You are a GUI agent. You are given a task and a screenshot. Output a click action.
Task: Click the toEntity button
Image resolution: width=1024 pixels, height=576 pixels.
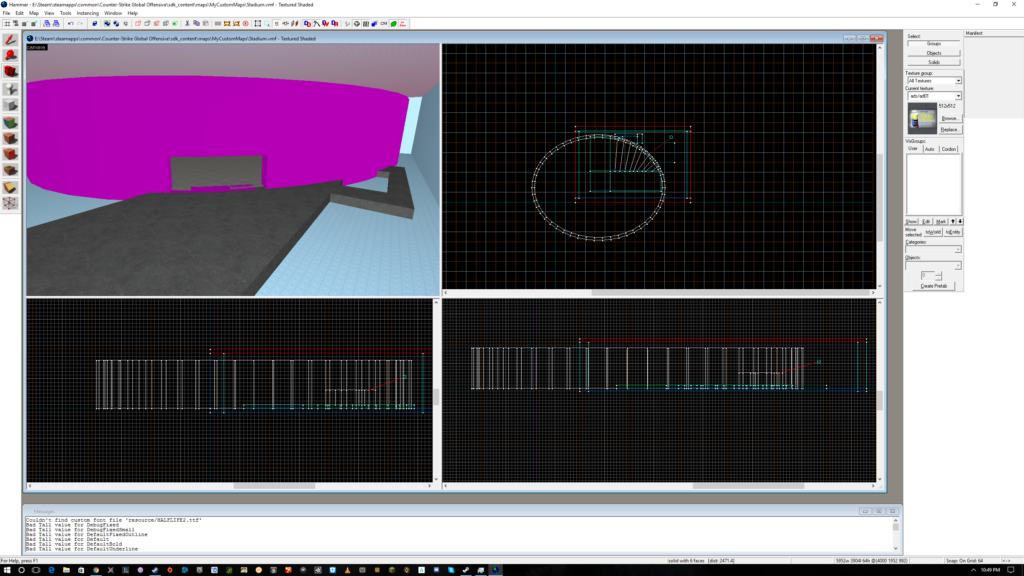click(953, 232)
